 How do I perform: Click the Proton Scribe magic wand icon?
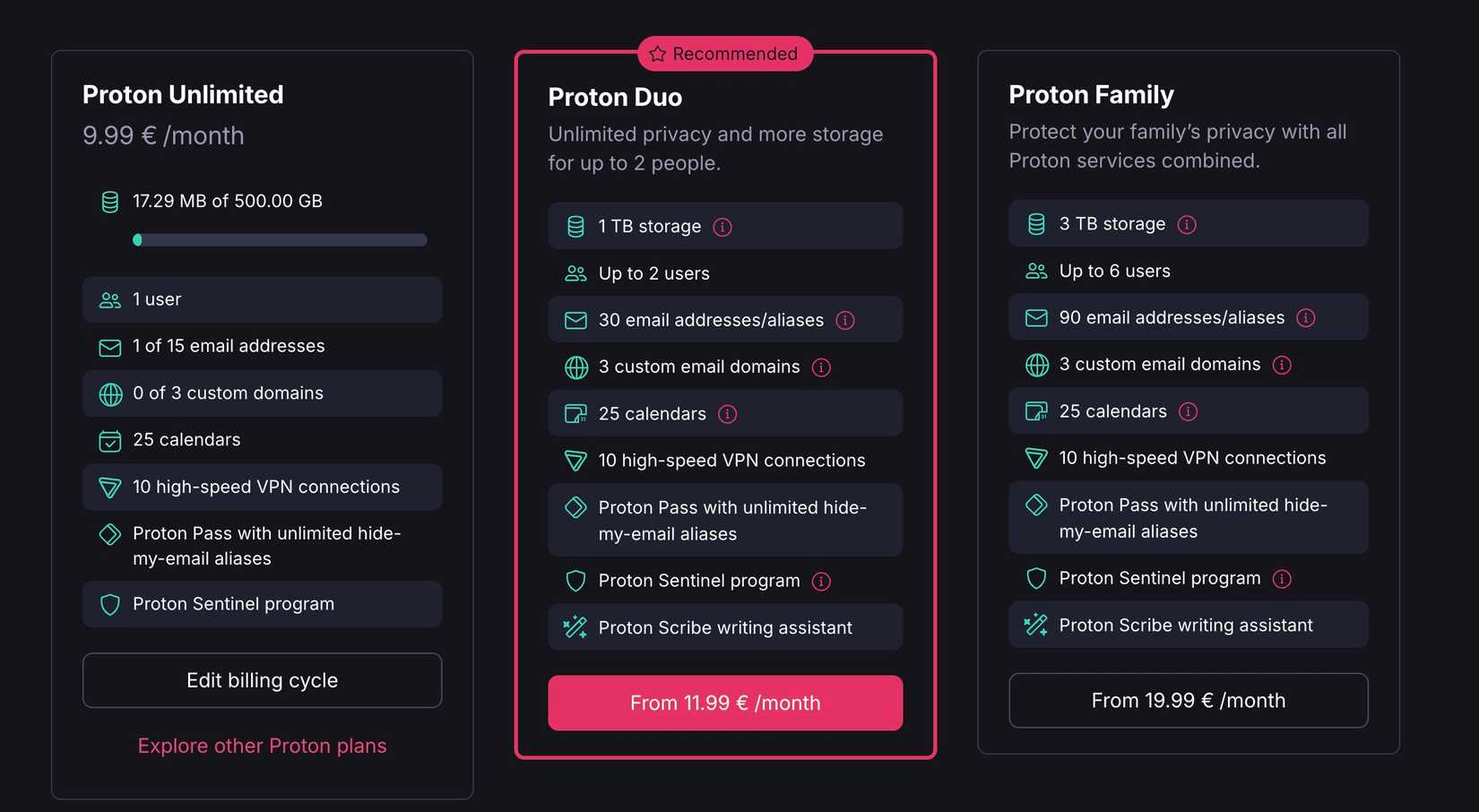575,627
